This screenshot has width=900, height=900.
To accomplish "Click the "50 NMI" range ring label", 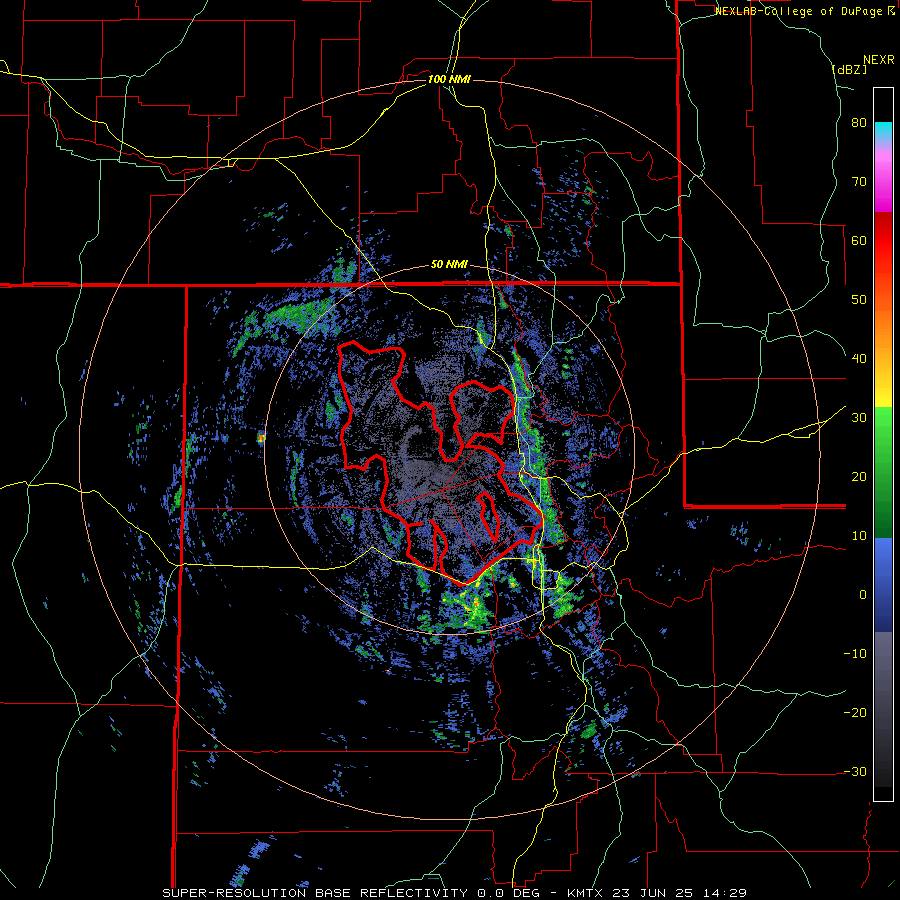I will pyautogui.click(x=449, y=265).
